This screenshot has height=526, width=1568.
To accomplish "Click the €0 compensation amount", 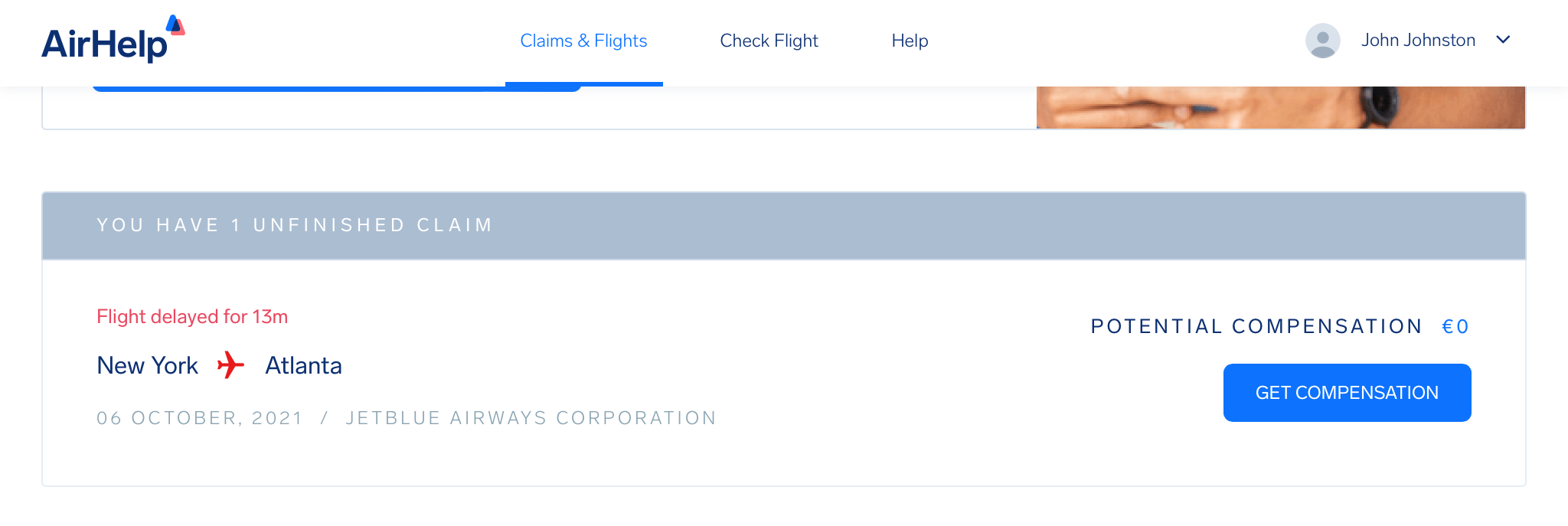I will click(x=1455, y=327).
